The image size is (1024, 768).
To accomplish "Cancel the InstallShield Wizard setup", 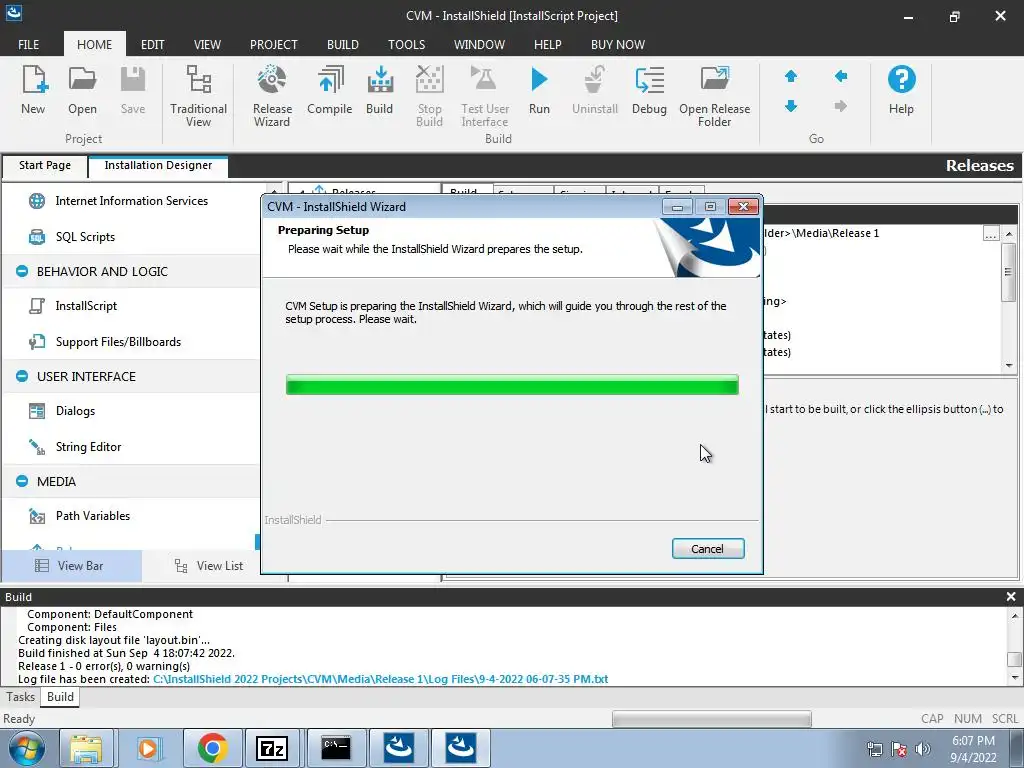I will click(x=708, y=549).
